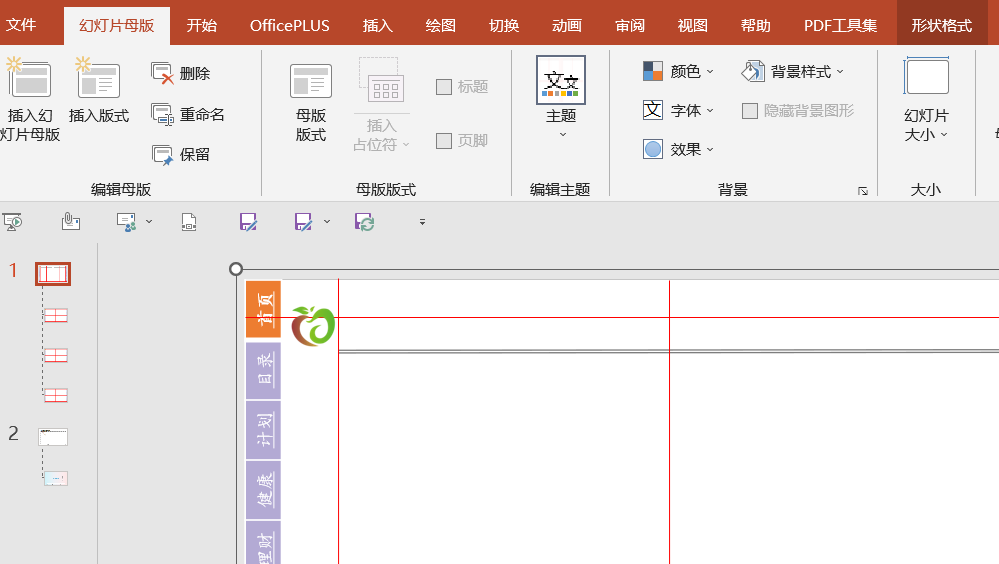
Task: Select the 幻灯片母版 tab
Action: 117,25
